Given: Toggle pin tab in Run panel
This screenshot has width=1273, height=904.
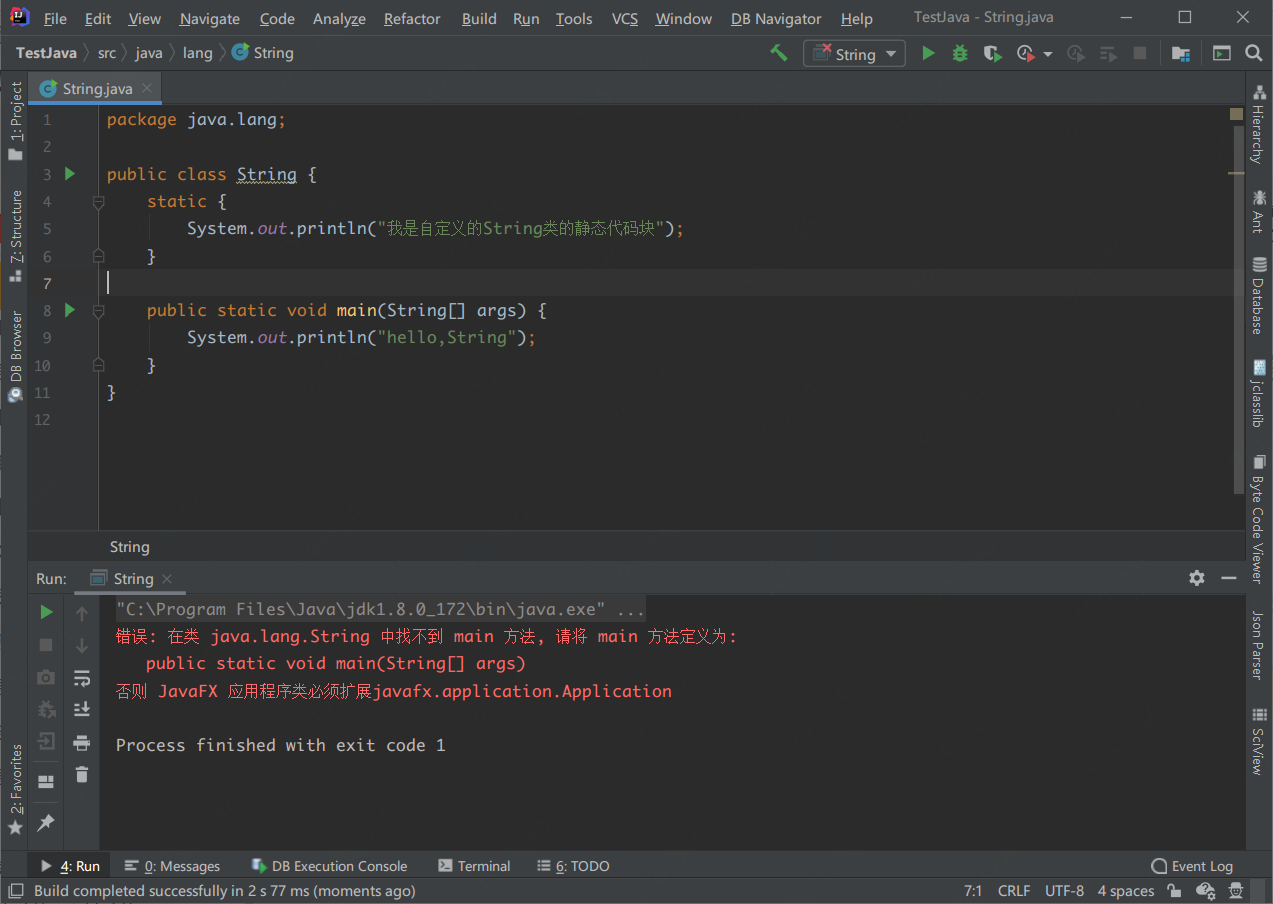Looking at the screenshot, I should tap(46, 822).
